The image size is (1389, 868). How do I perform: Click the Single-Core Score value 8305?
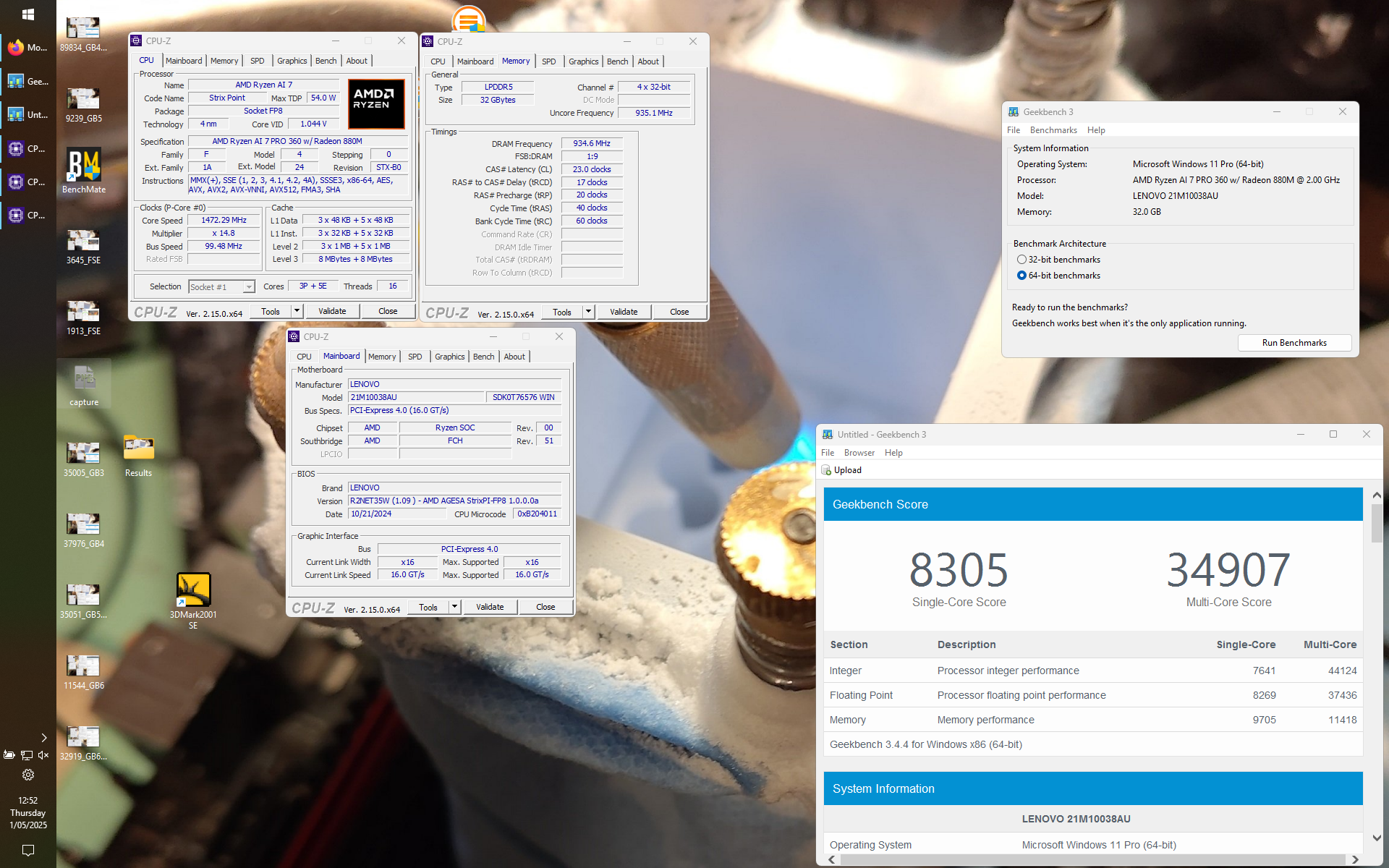click(x=959, y=570)
